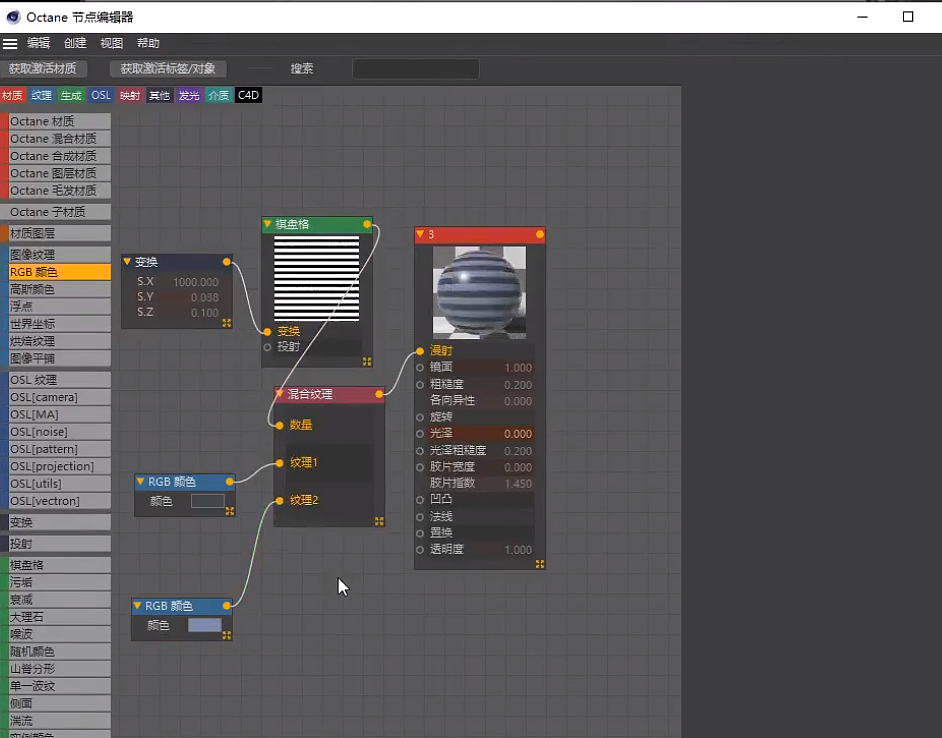The height and width of the screenshot is (738, 942).
Task: Choose OSL[camera] from the OSL list
Action: [x=44, y=397]
